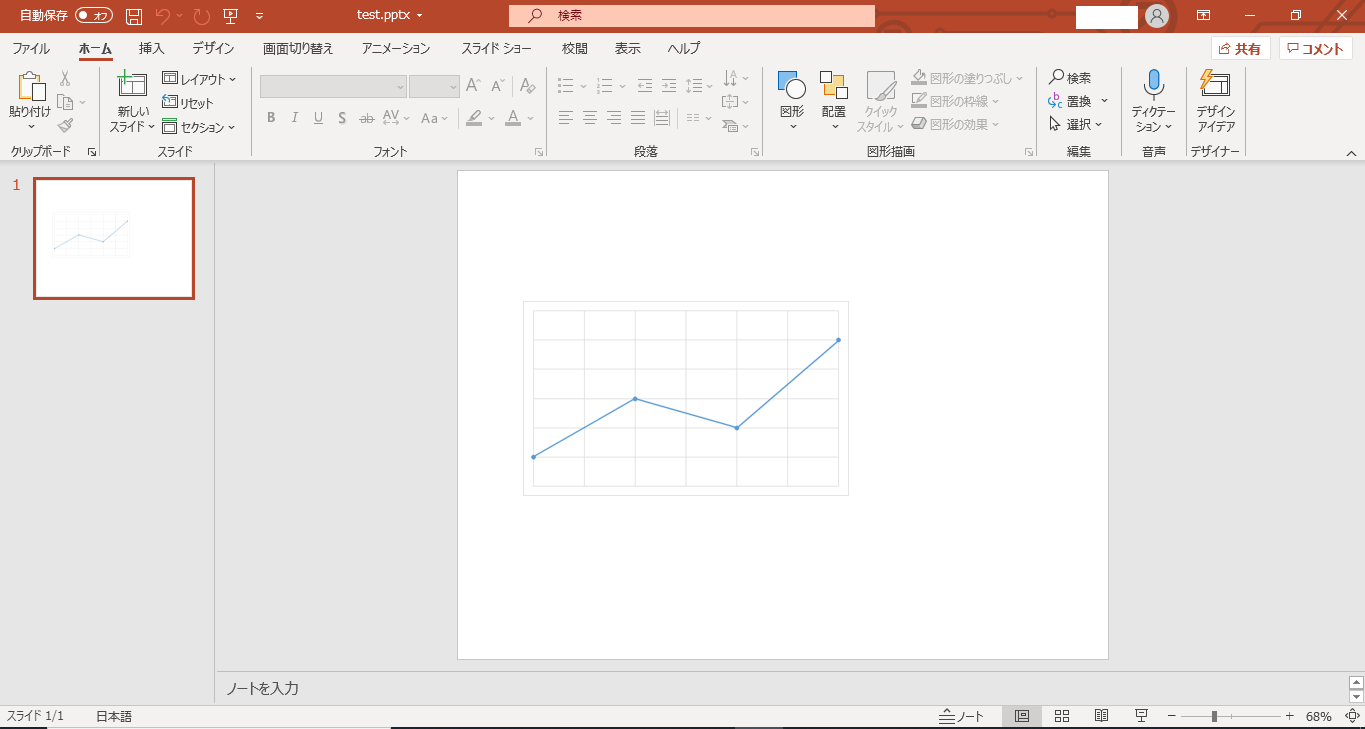Click the Redo arrow icon
Viewport: 1365px width, 729px height.
[x=202, y=16]
